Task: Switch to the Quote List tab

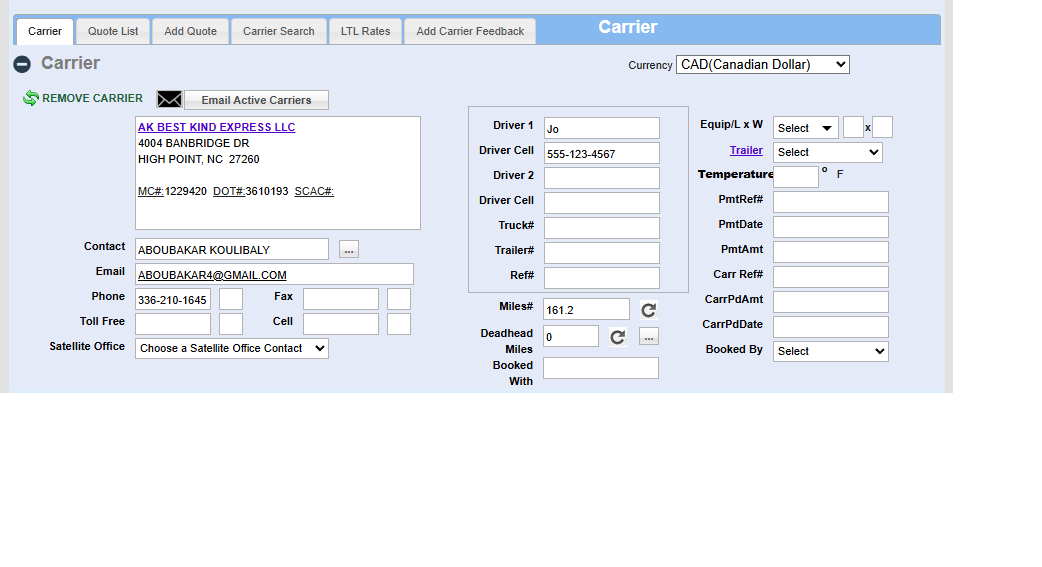Action: point(113,31)
